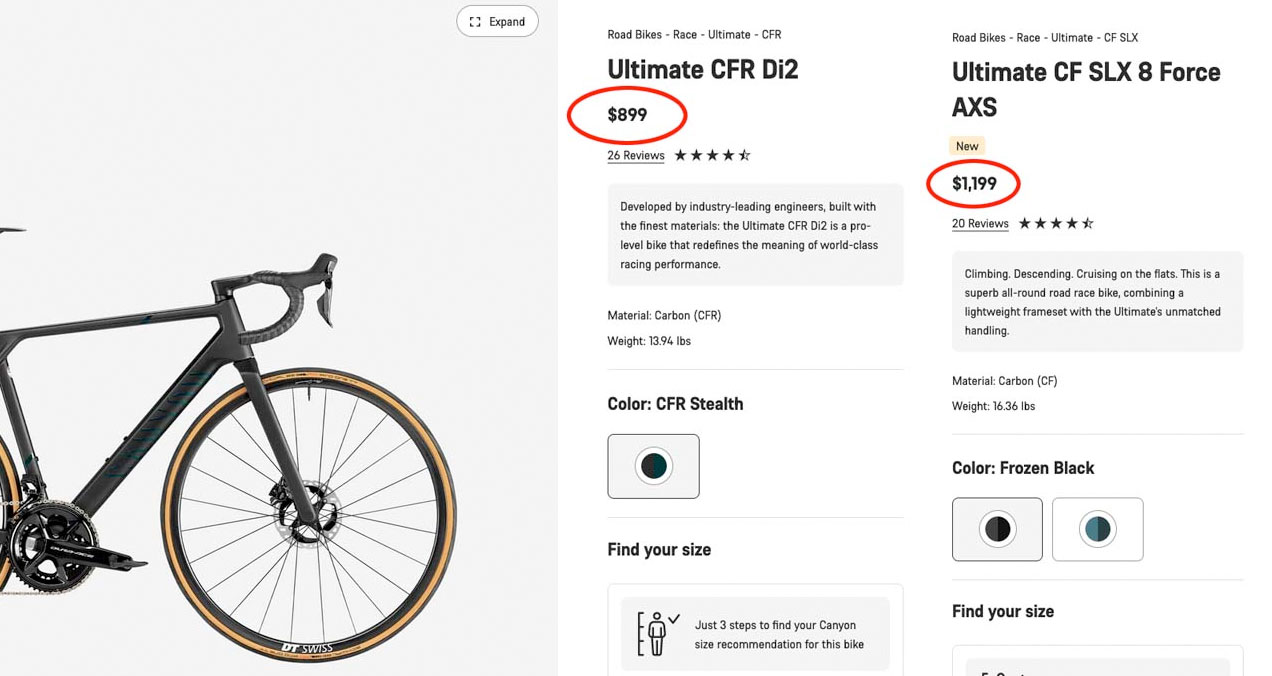Image resolution: width=1272 pixels, height=676 pixels.
Task: Open the 26 Reviews link for the Ultimate CFR Di2
Action: [x=636, y=155]
